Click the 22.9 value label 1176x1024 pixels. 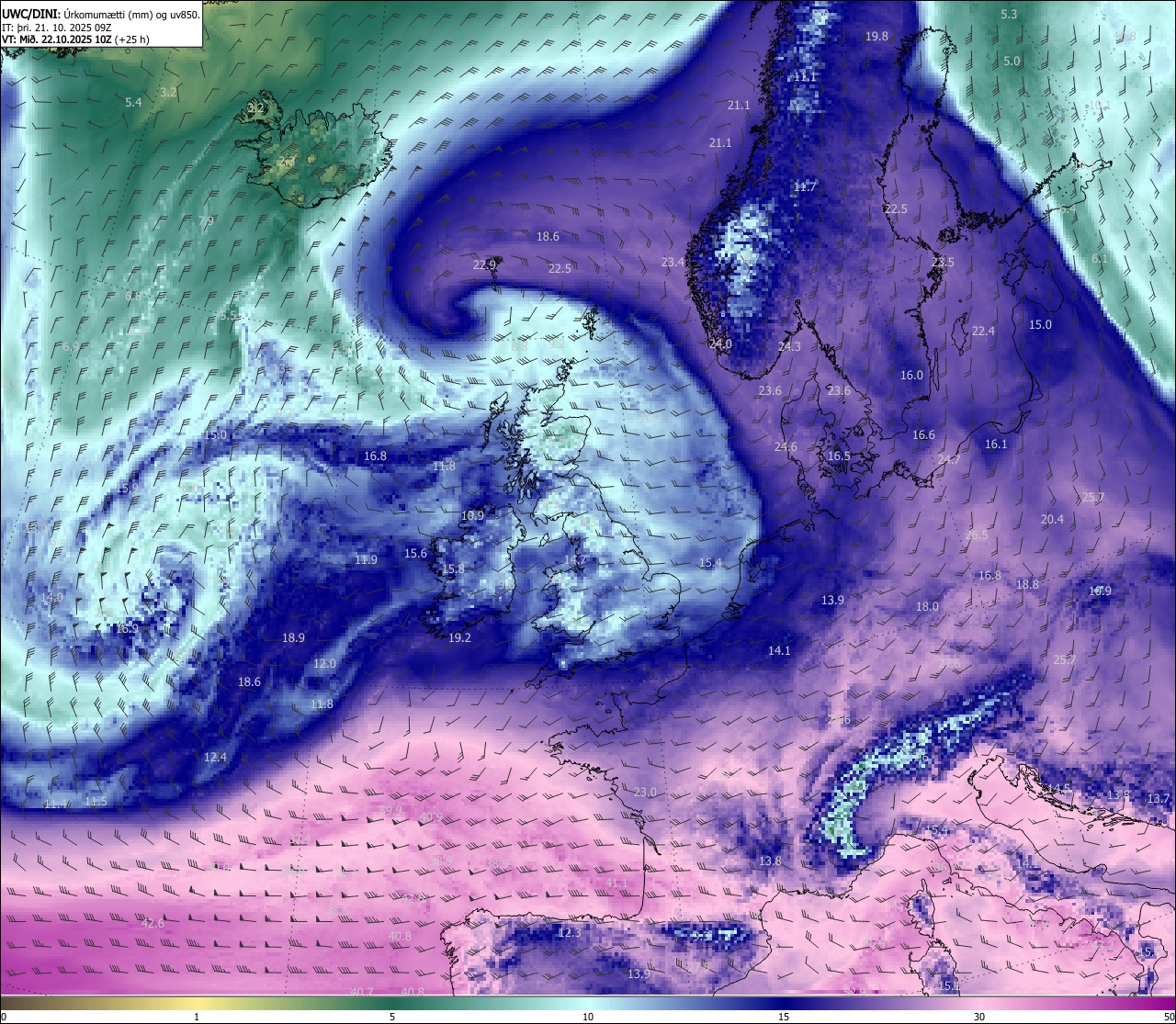click(484, 264)
